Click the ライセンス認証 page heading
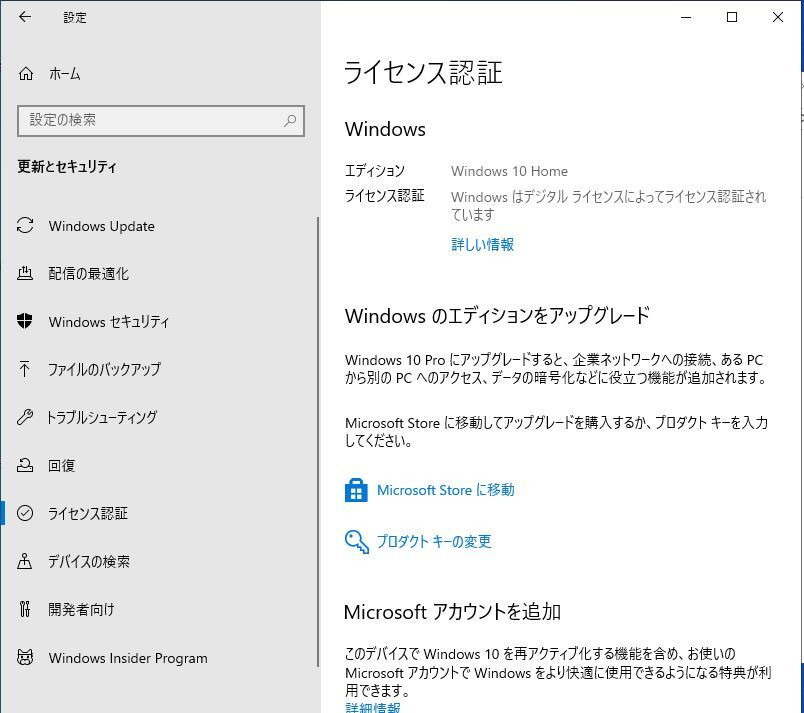The image size is (804, 713). [x=423, y=72]
